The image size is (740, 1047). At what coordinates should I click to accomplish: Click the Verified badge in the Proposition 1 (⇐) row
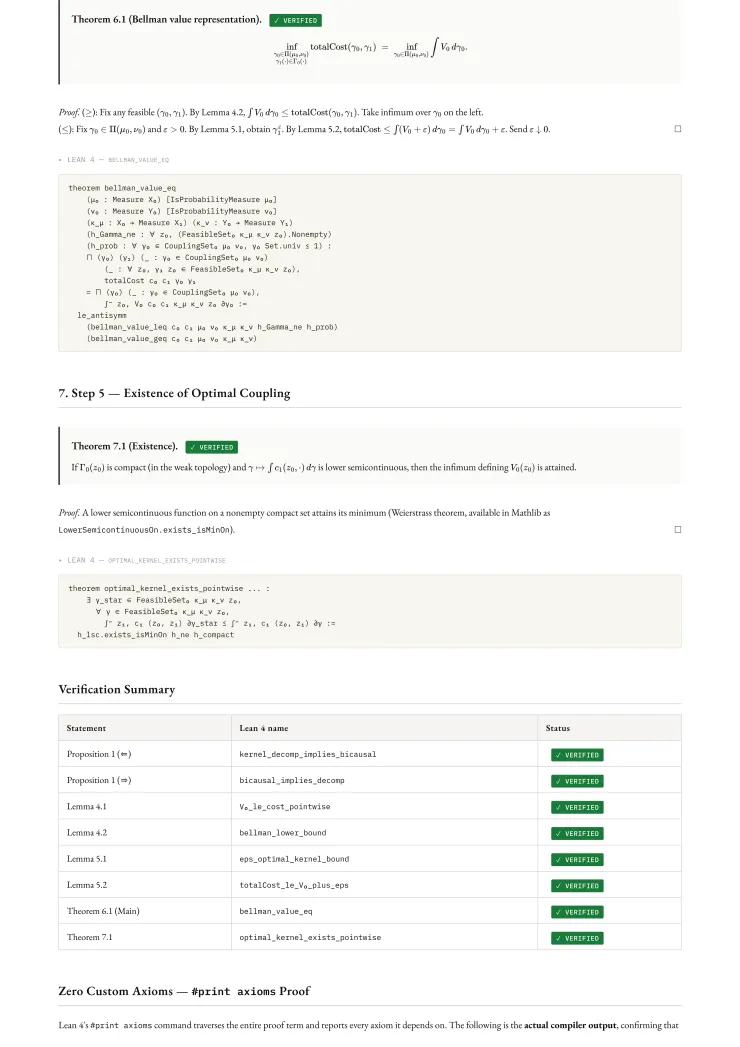[x=577, y=755]
